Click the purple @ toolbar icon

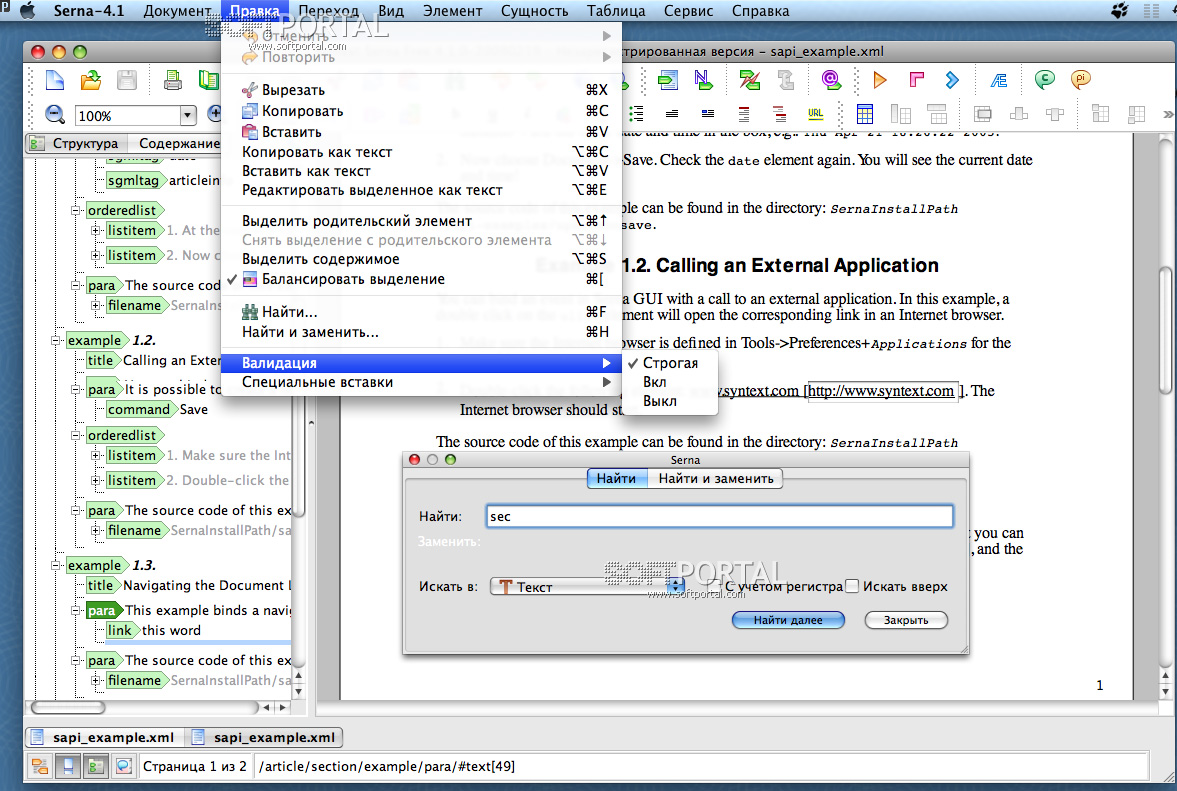(830, 80)
